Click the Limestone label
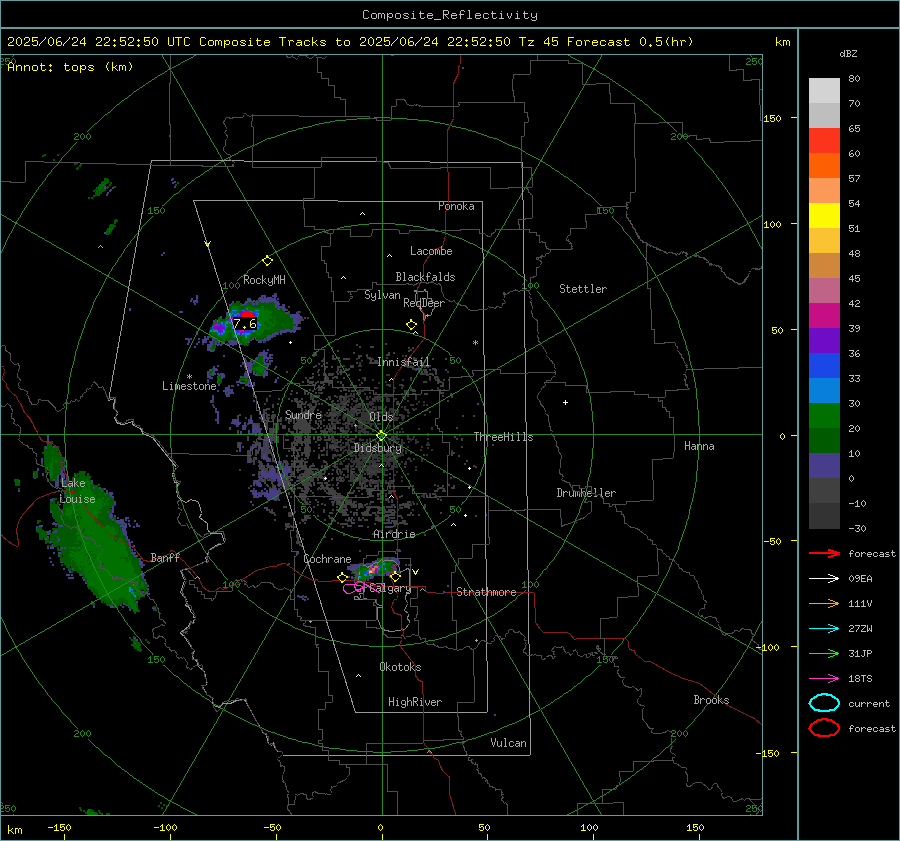Screen dimensions: 900x841 pos(189,386)
